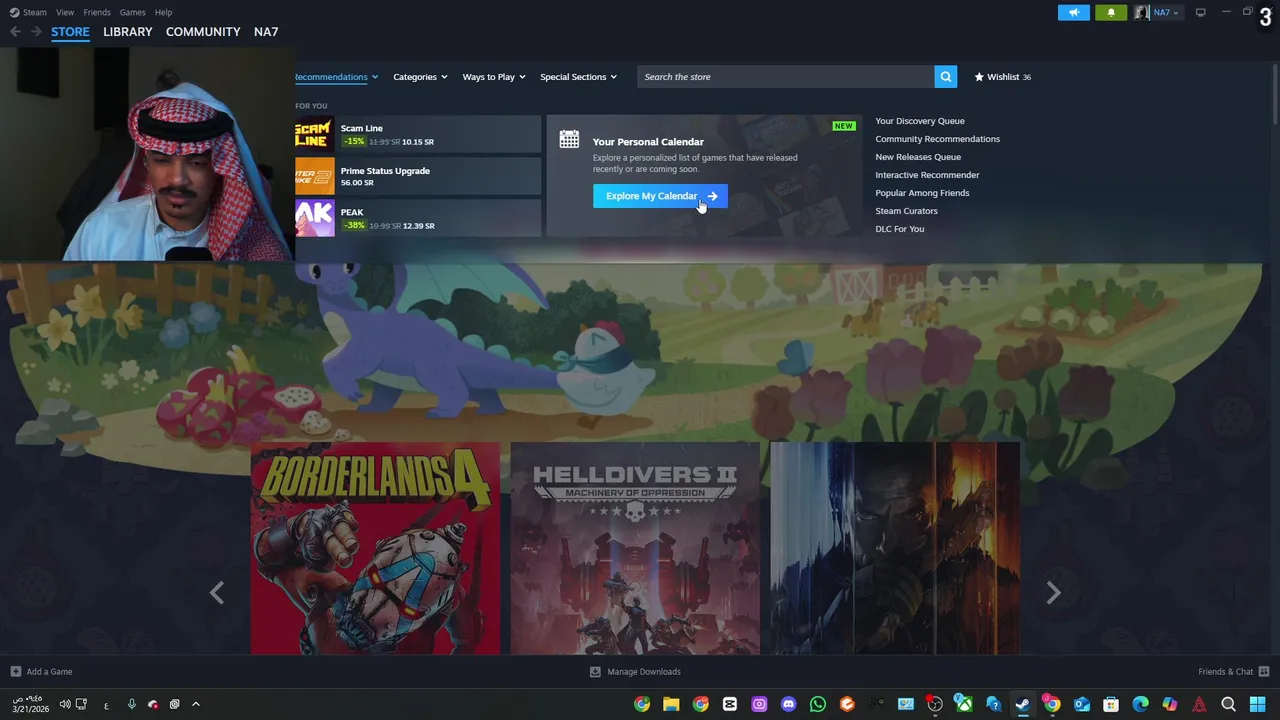Expand the Special Sections dropdown
This screenshot has width=1280, height=720.
[578, 77]
